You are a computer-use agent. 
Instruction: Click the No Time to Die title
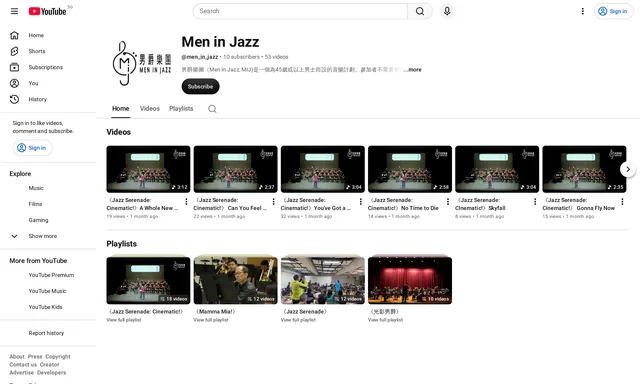tap(403, 204)
